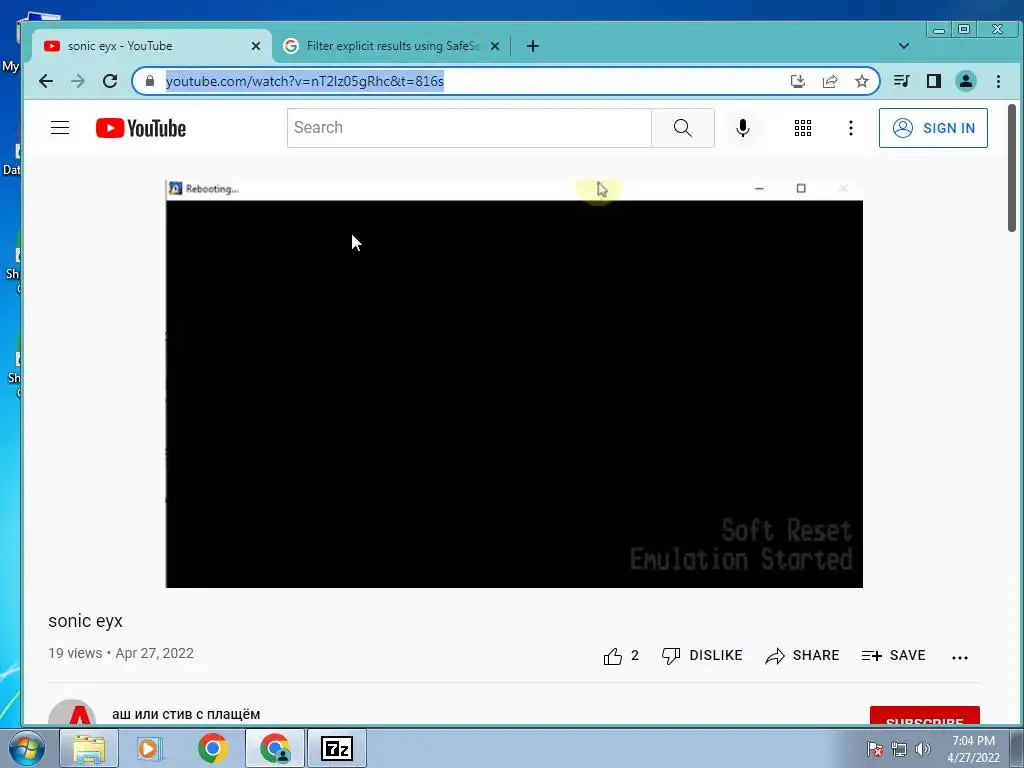Reload the current page

(x=110, y=81)
